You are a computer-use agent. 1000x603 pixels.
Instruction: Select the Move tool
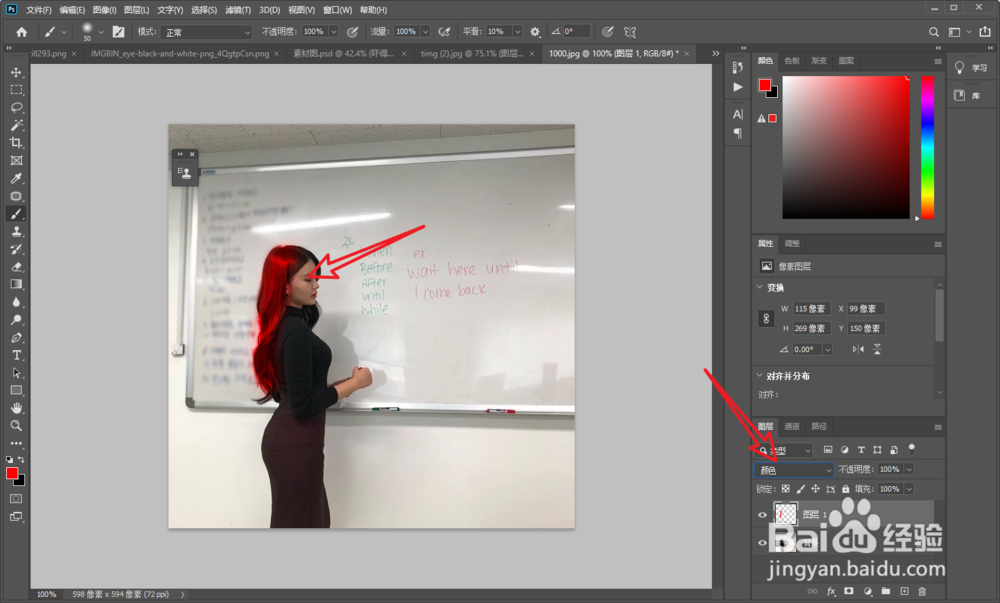[17, 72]
